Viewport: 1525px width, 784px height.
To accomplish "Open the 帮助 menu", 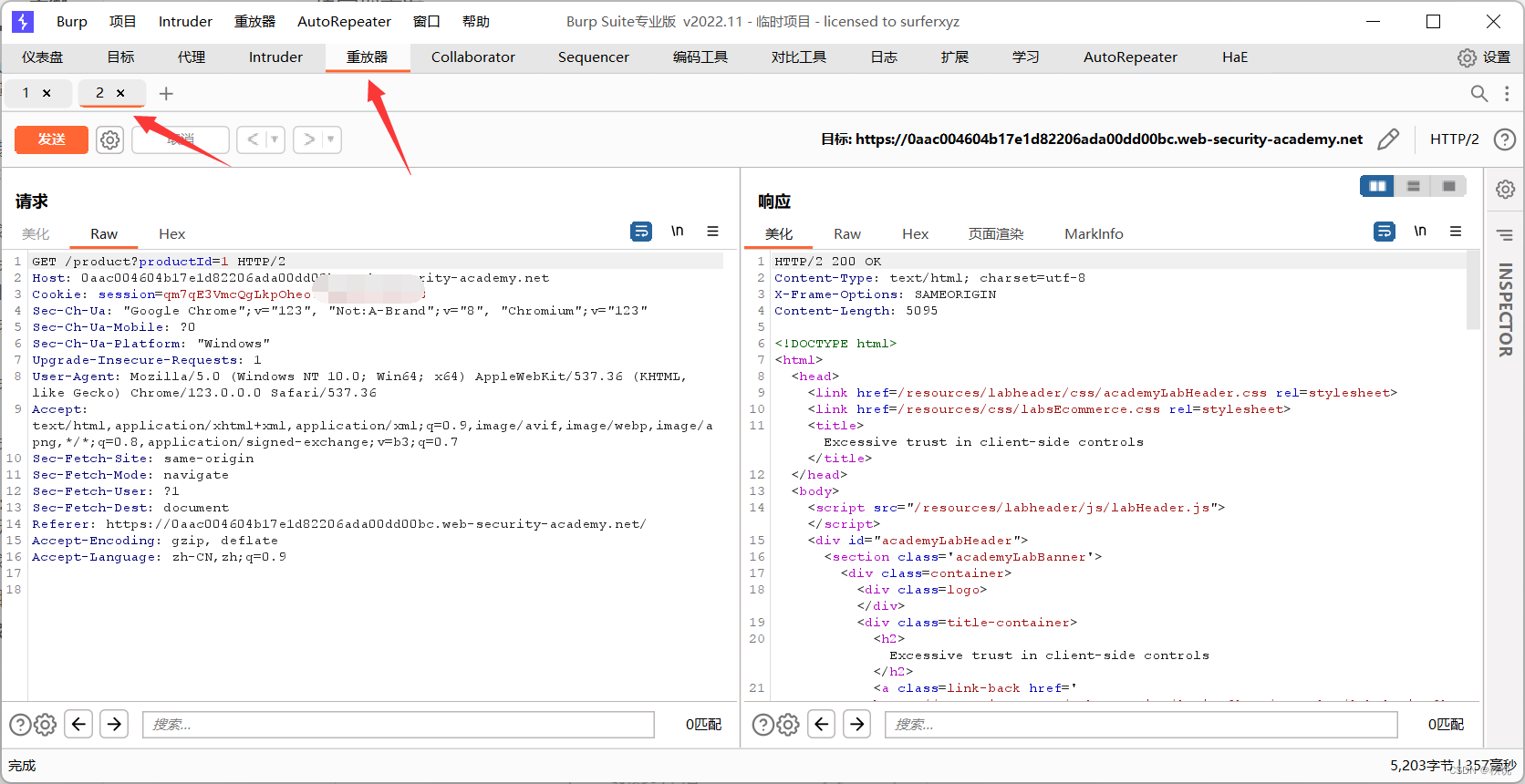I will point(476,21).
